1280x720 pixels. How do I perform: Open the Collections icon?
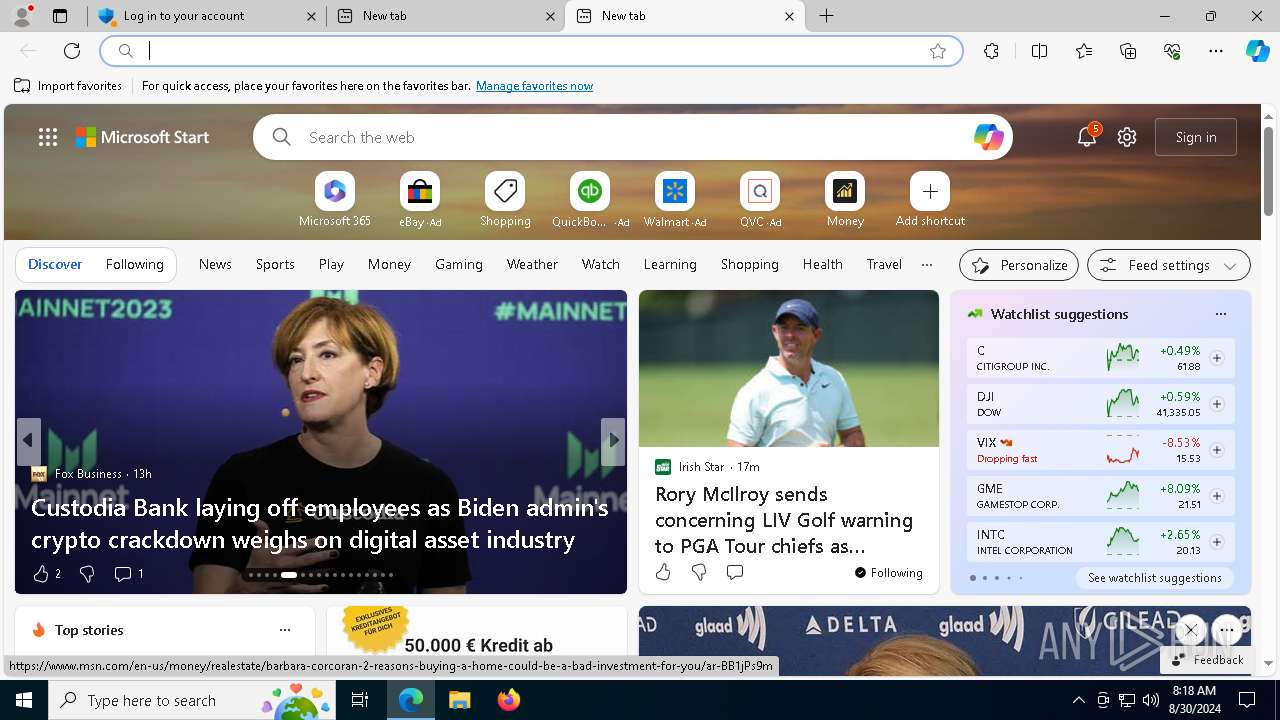[x=1128, y=51]
